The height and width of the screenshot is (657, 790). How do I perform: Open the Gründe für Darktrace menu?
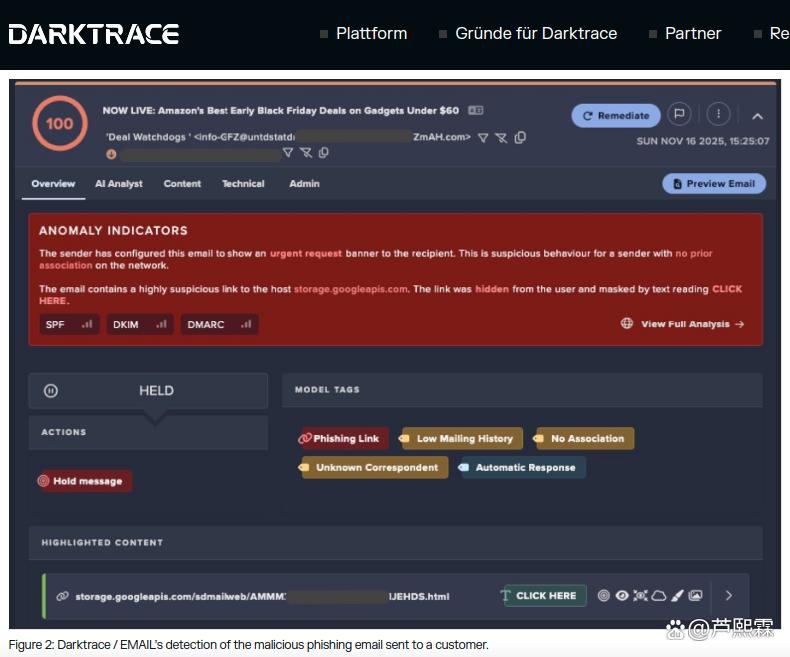click(x=536, y=33)
